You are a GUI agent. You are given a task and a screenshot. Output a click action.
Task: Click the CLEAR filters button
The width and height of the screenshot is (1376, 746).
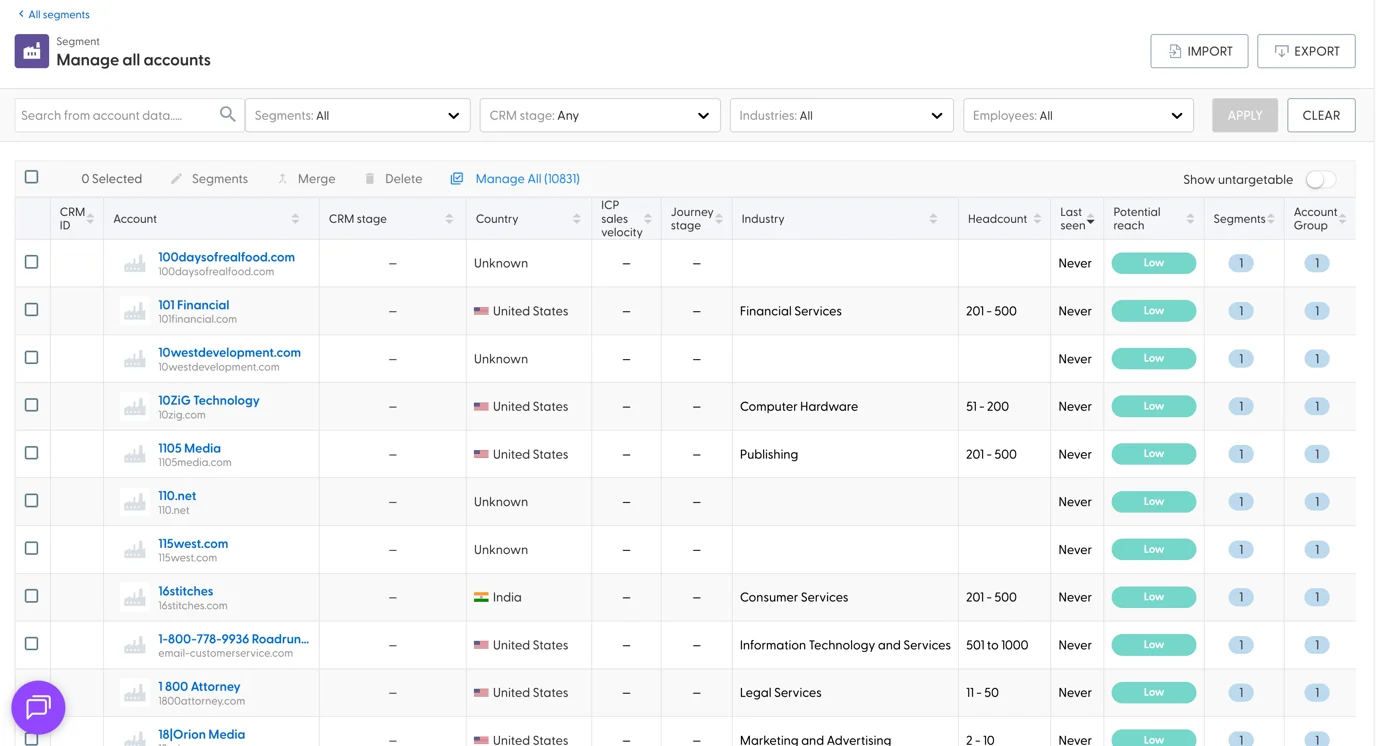click(1321, 115)
